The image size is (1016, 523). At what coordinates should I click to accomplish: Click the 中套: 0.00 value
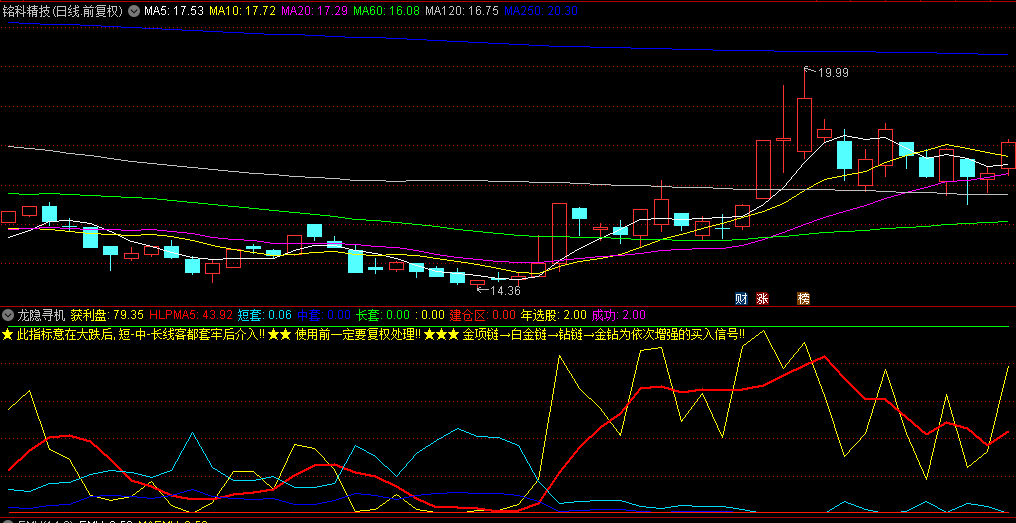point(323,316)
